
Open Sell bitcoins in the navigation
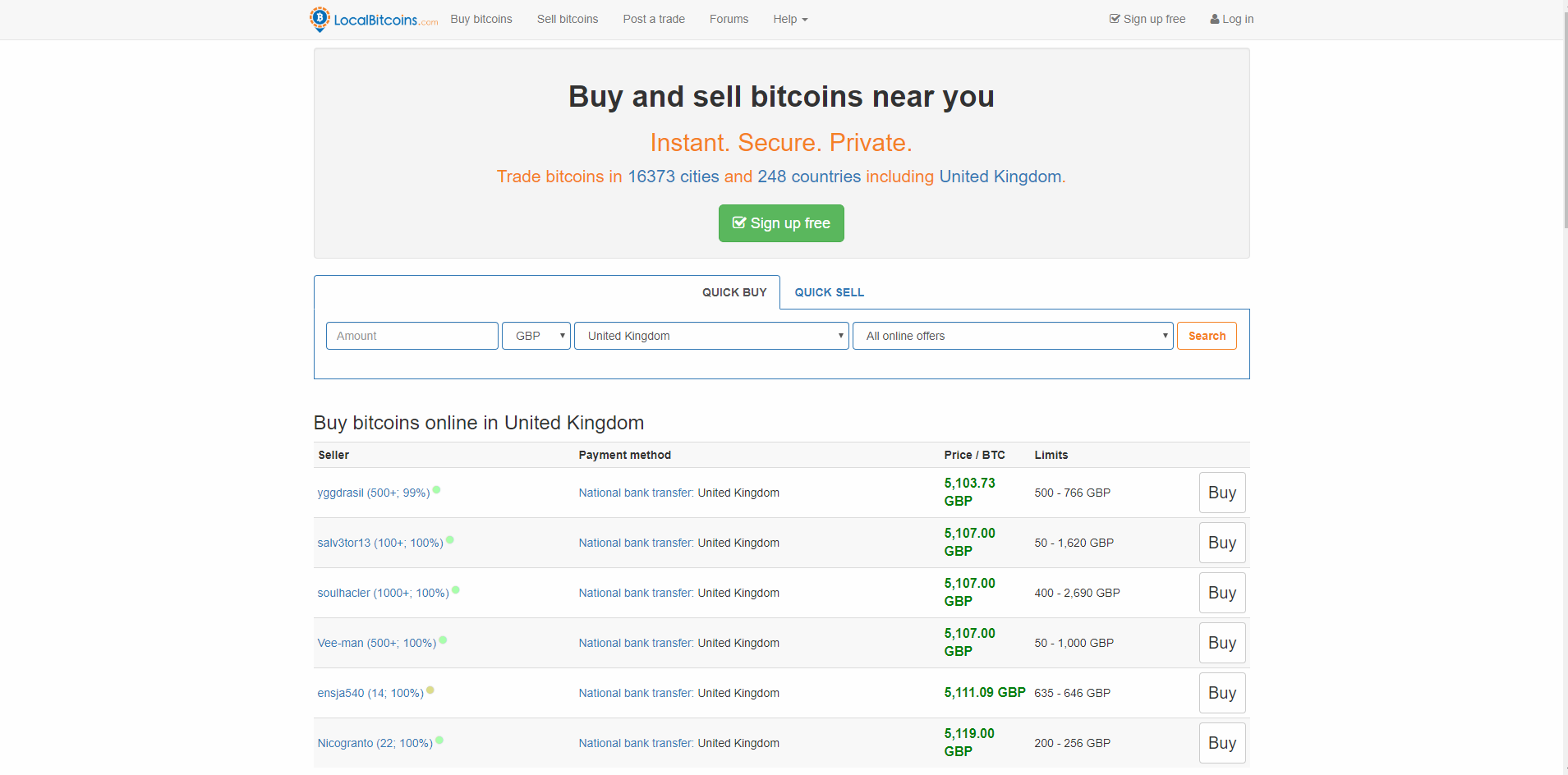tap(568, 19)
